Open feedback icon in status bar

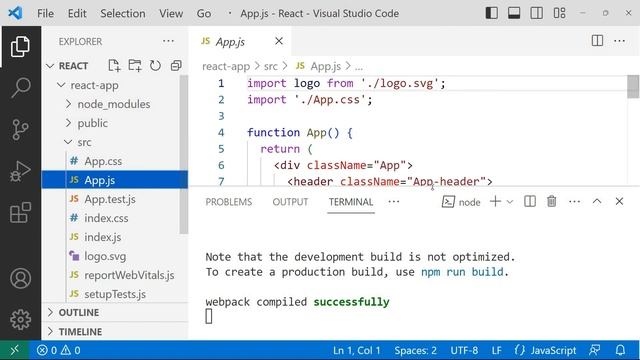(x=595, y=350)
